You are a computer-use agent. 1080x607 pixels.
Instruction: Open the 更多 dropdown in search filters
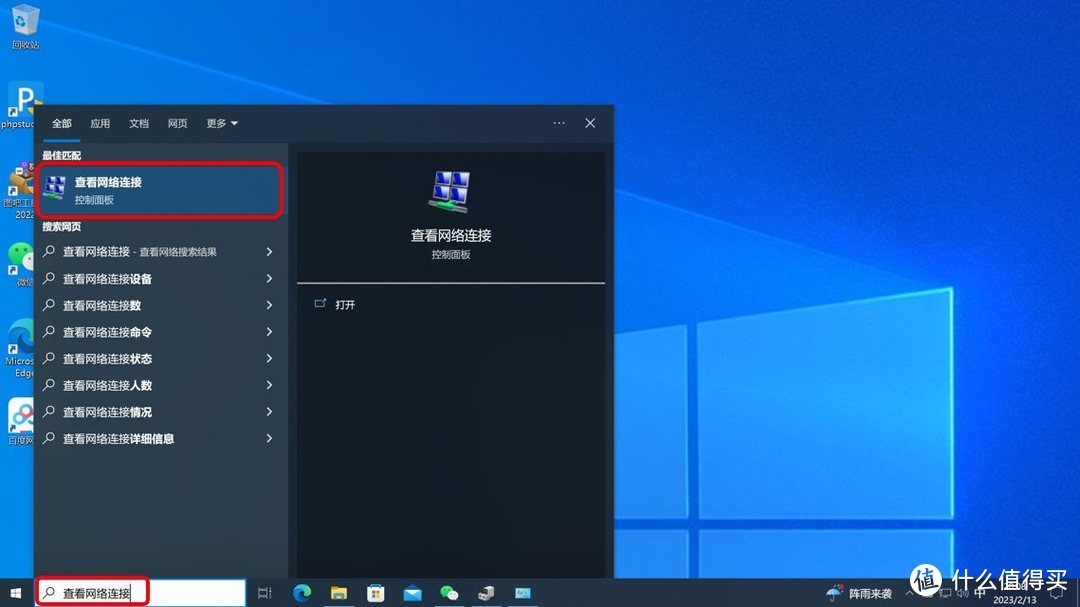222,123
